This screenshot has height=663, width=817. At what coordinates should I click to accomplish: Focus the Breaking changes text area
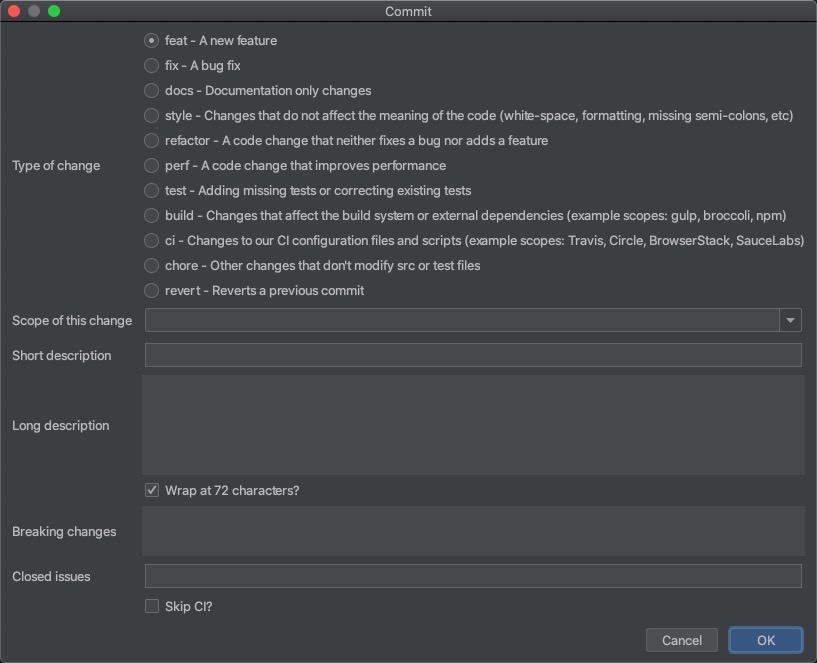click(x=473, y=531)
